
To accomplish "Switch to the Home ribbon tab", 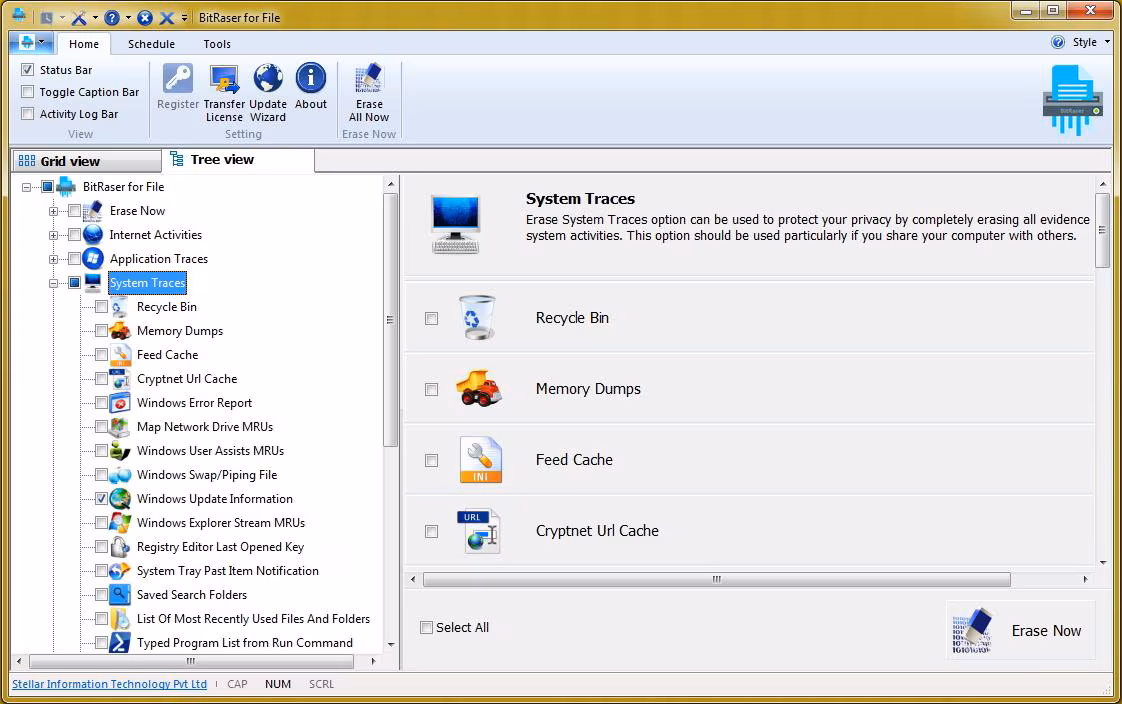I will click(x=84, y=44).
